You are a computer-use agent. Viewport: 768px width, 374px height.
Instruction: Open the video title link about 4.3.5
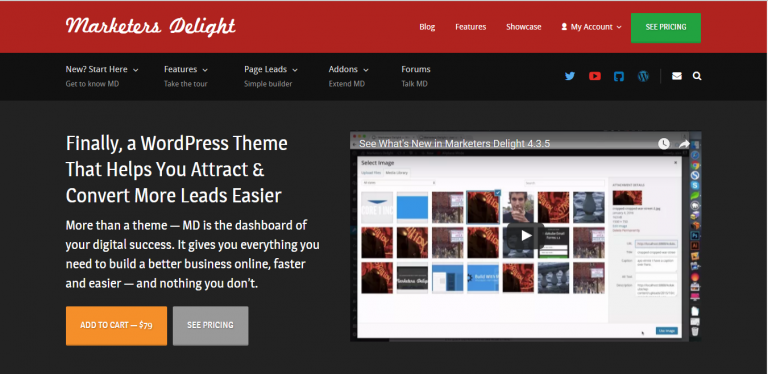click(455, 143)
